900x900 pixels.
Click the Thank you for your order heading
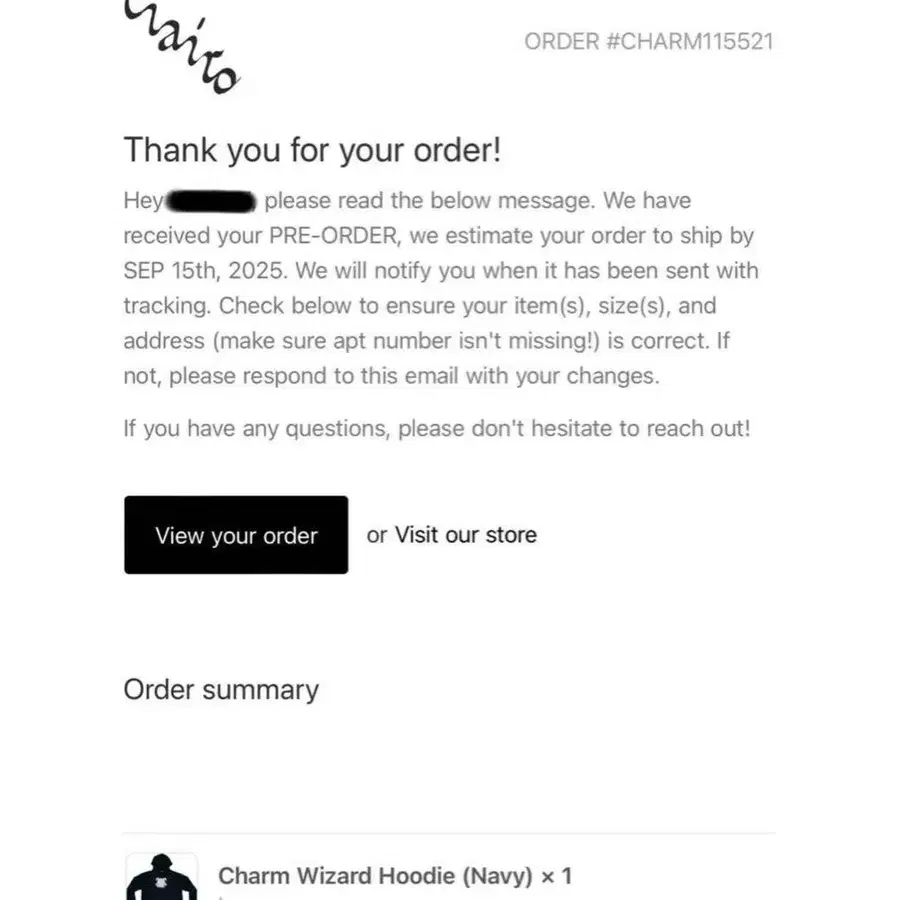(x=312, y=150)
